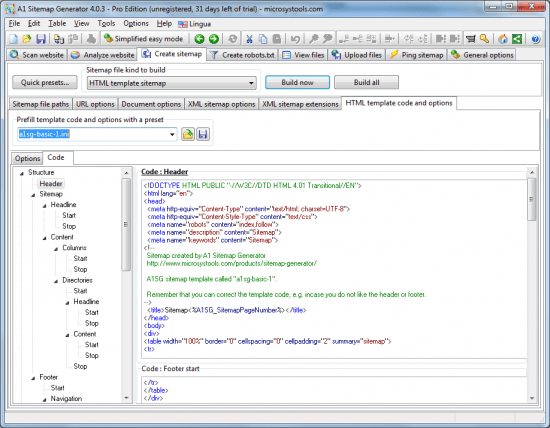Click inside the Header code editor
Viewport: 550px width, 428px height.
[x=334, y=269]
